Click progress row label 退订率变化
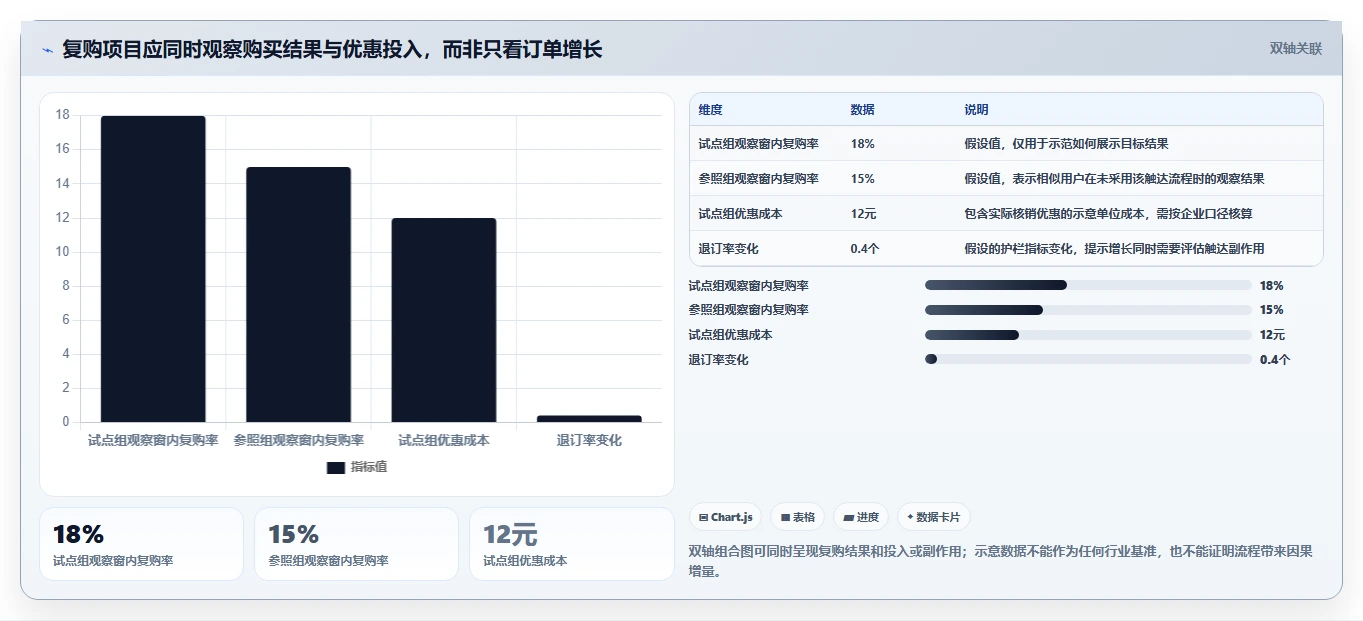Image resolution: width=1363 pixels, height=621 pixels. pyautogui.click(x=718, y=360)
